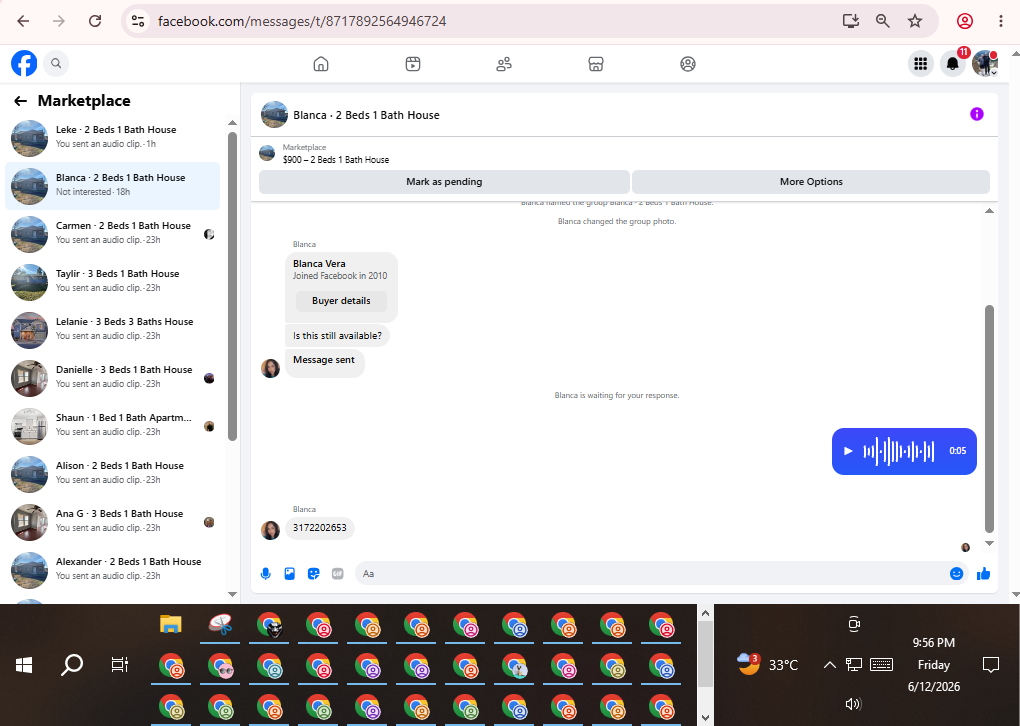Viewport: 1020px width, 726px height.
Task: Open the Chrome profile icon
Action: [965, 21]
